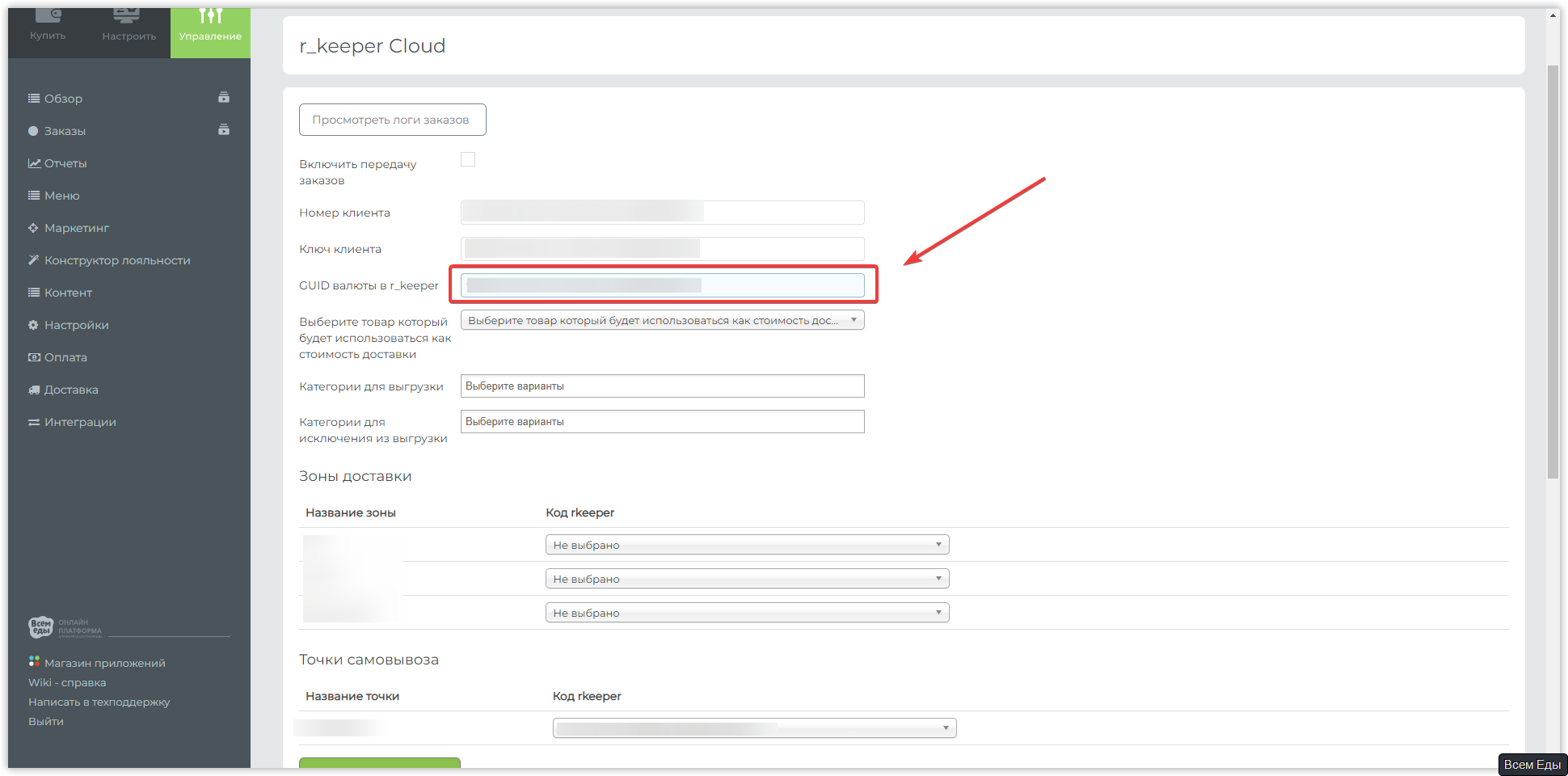1568x776 pixels.
Task: Open the first zone's Код rkeeper dropdown
Action: coord(748,545)
